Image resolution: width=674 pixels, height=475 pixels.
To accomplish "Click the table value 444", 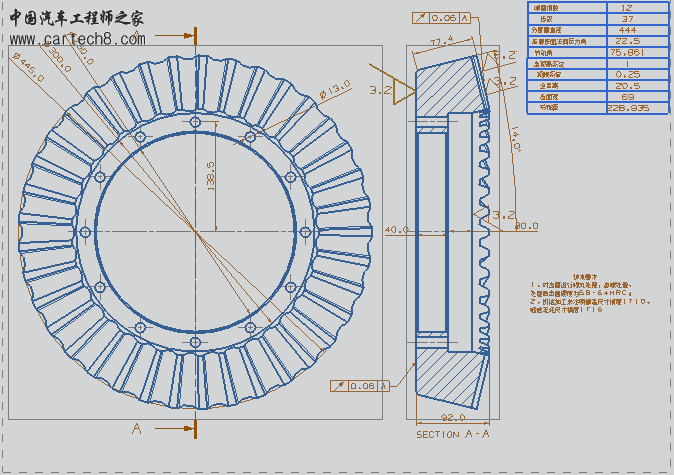I will click(x=627, y=30).
